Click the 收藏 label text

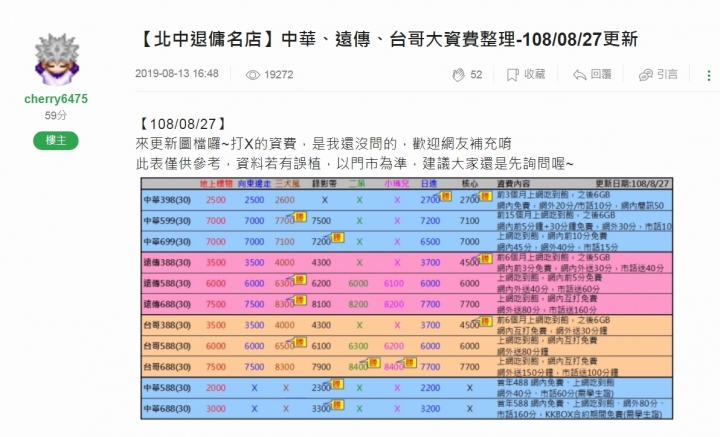pos(535,74)
